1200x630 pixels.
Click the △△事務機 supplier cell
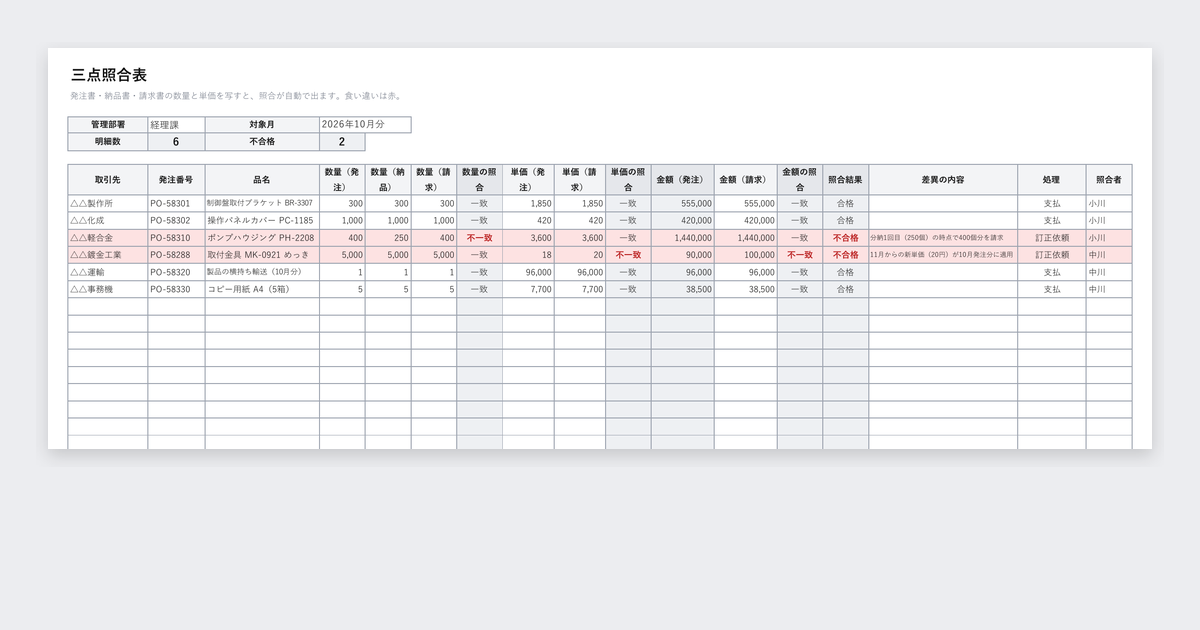point(108,289)
